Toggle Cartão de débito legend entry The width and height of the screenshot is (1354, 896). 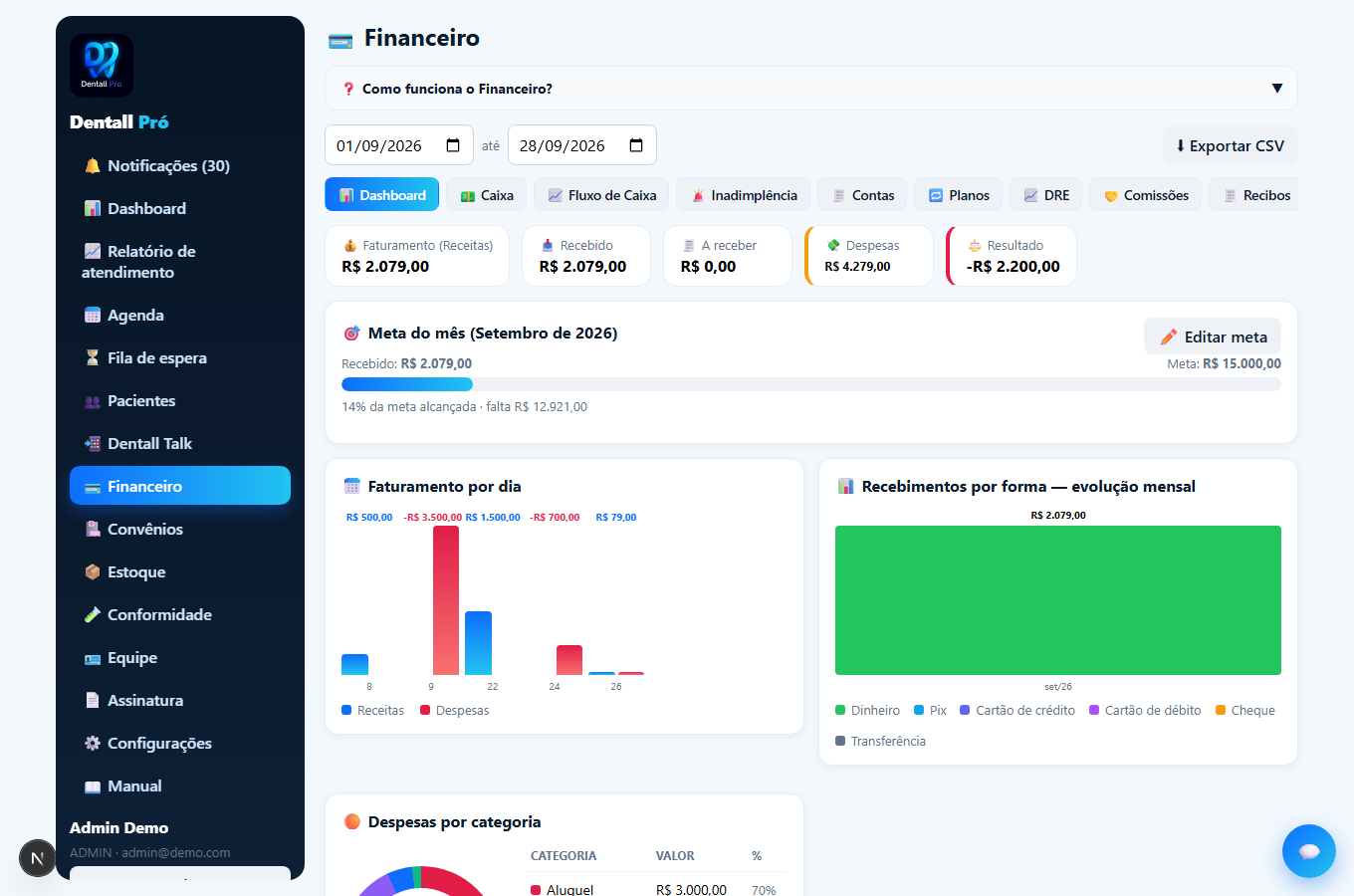click(x=1145, y=711)
